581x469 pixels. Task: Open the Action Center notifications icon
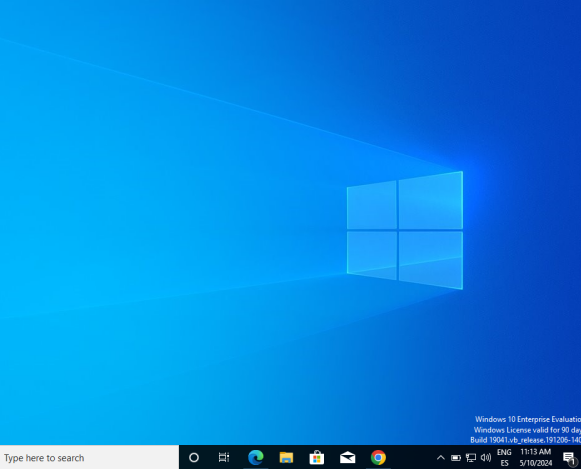coord(570,458)
